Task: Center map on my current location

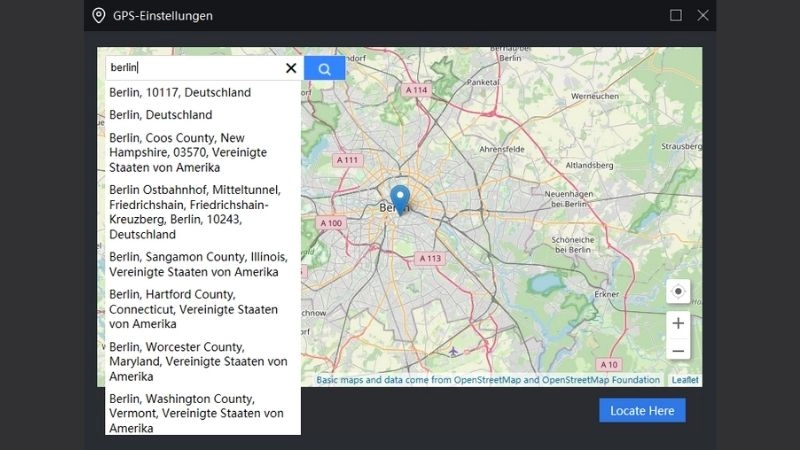Action: [x=678, y=291]
